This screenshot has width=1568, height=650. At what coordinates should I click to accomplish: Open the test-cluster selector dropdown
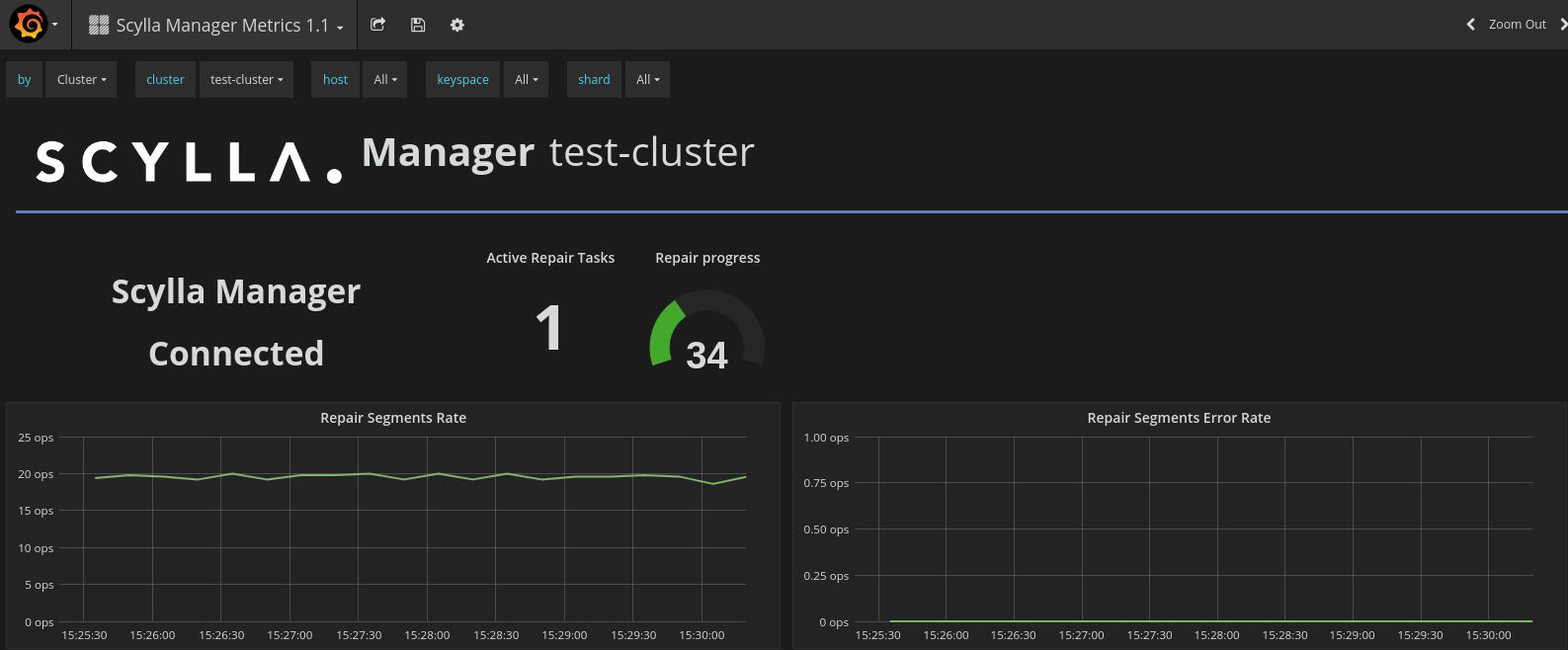(x=247, y=80)
